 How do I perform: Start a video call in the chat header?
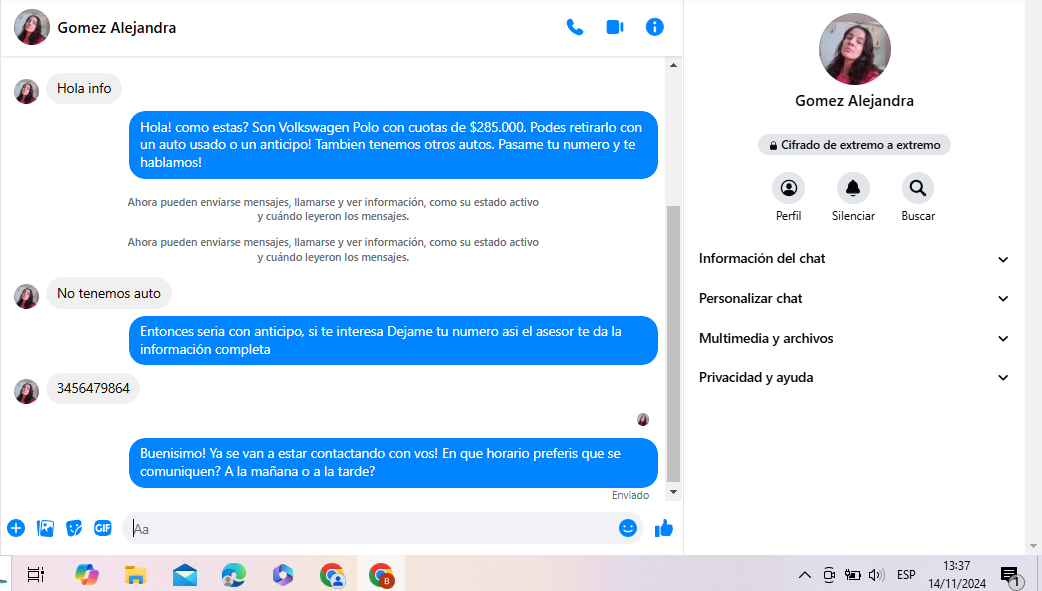click(615, 27)
